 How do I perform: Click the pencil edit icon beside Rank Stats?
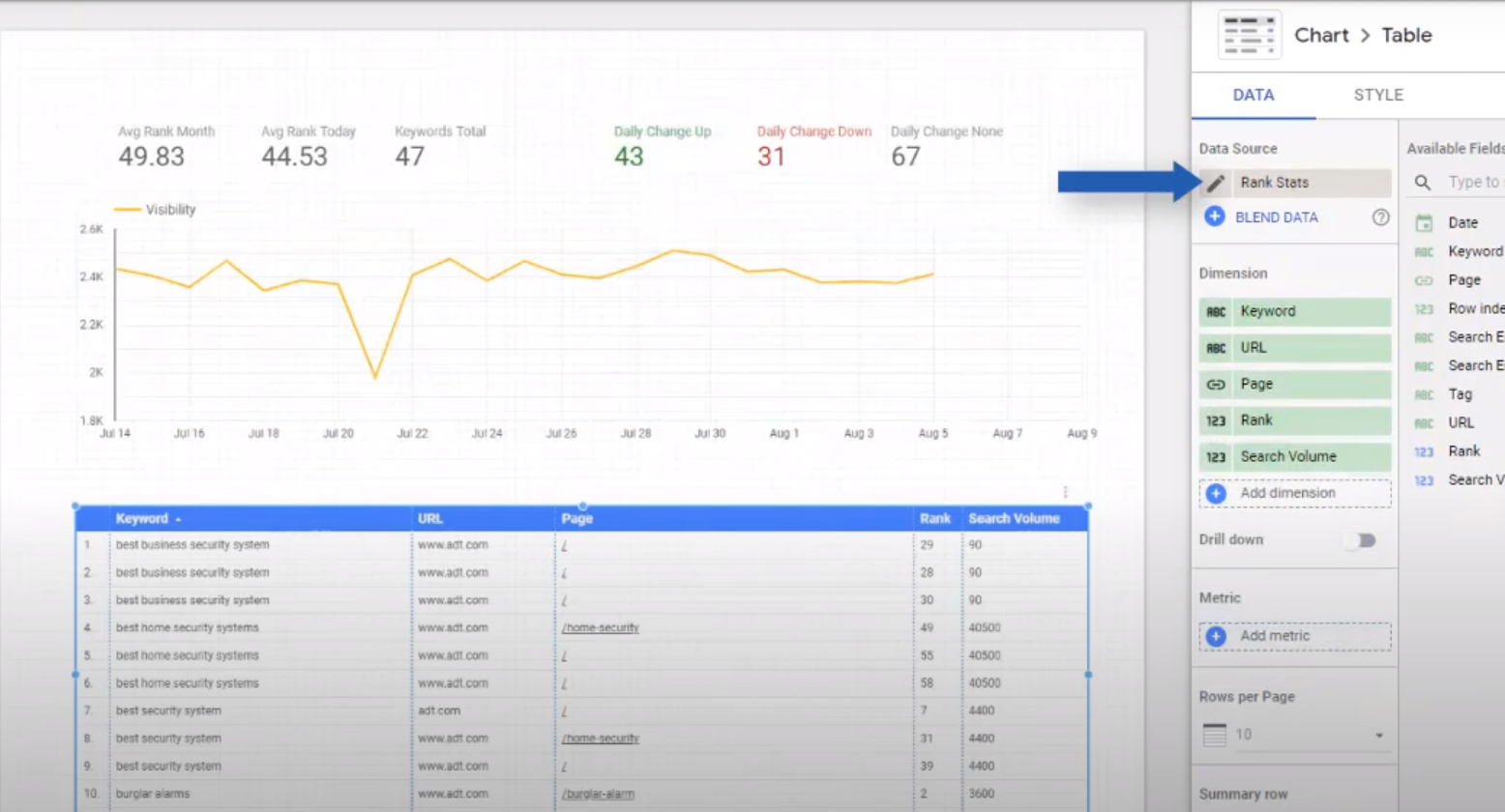1216,183
